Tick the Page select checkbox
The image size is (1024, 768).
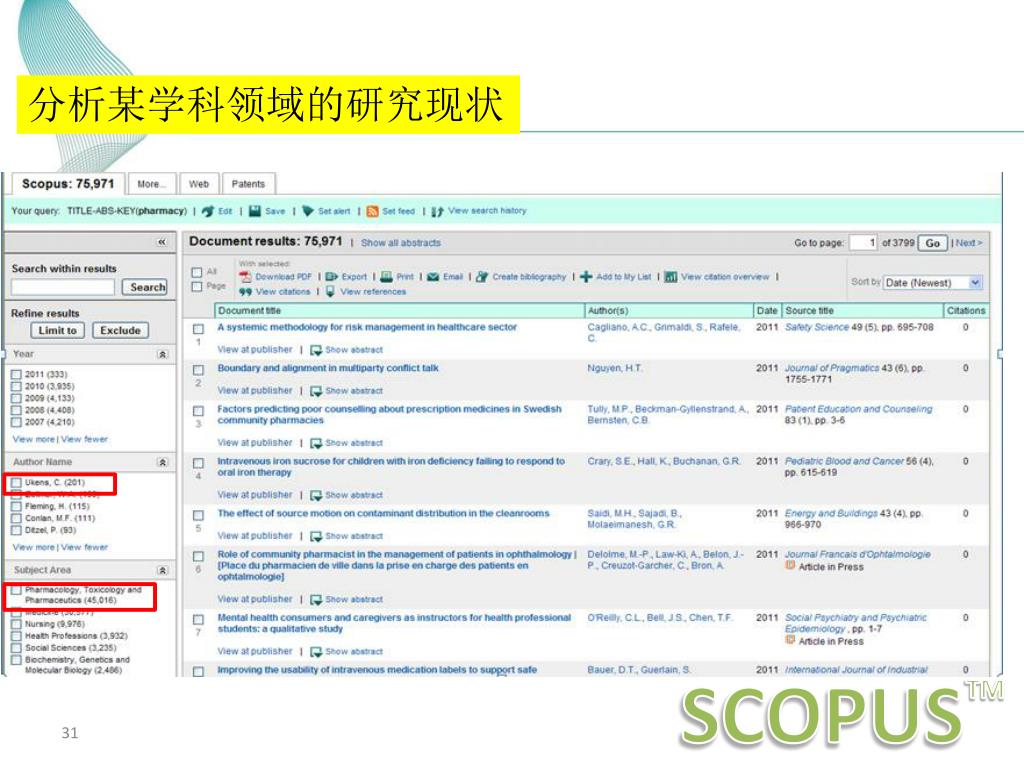coord(197,287)
